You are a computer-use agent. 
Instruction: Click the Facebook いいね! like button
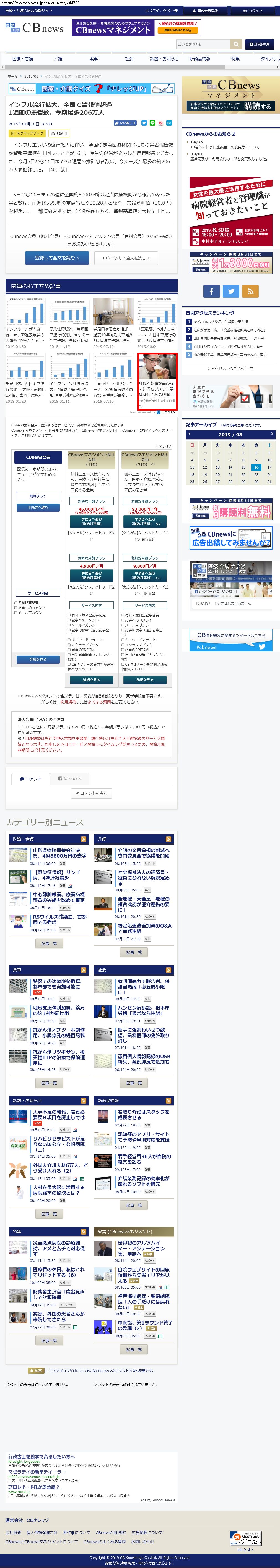tap(125, 123)
